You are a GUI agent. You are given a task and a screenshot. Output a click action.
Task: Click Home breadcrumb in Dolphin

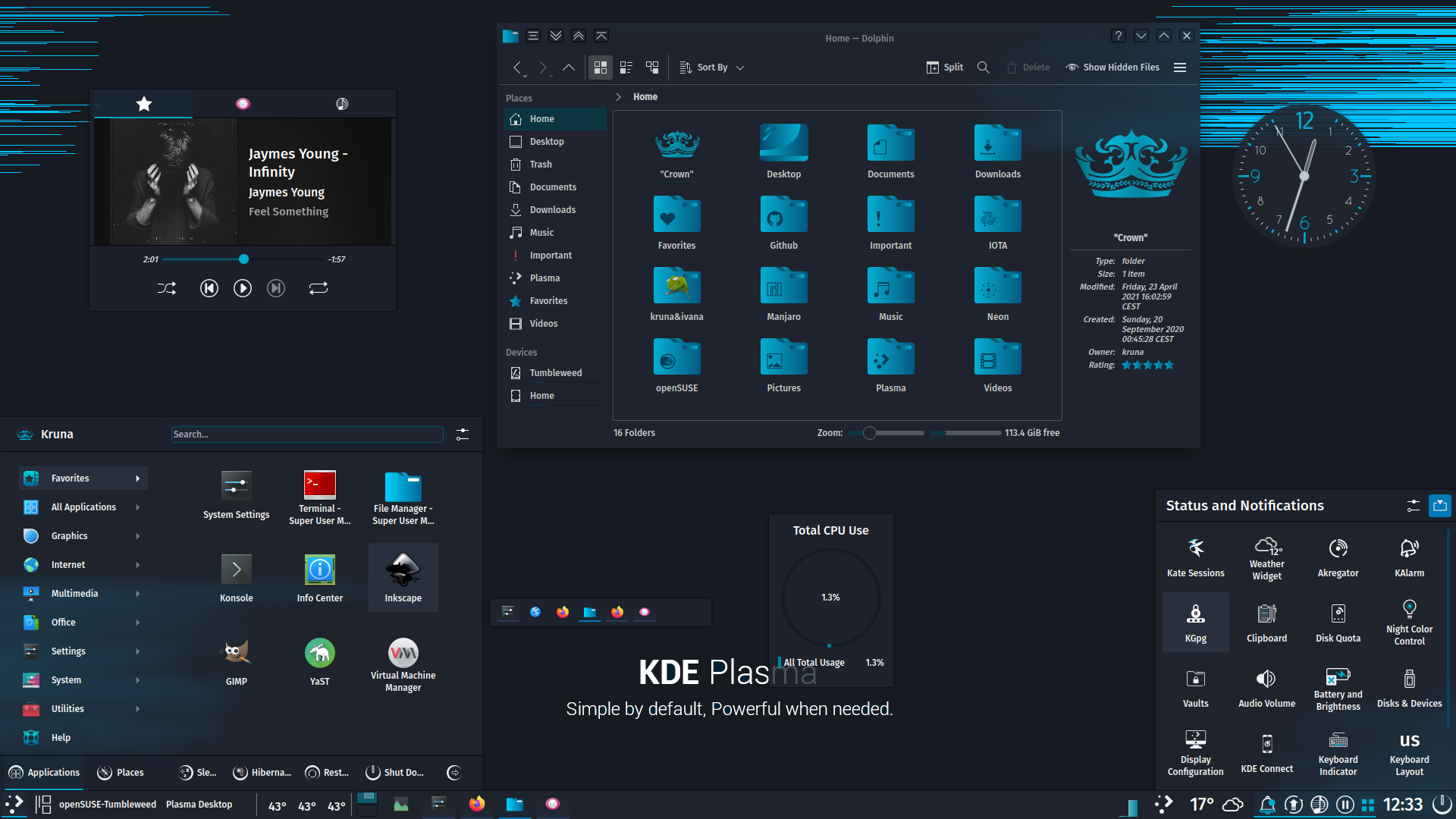pos(645,97)
